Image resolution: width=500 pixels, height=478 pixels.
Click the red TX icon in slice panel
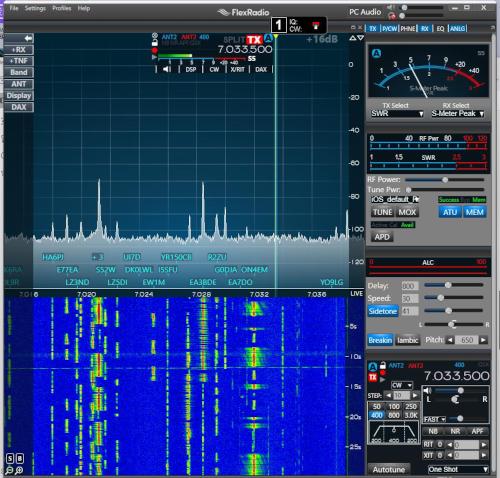click(x=373, y=377)
